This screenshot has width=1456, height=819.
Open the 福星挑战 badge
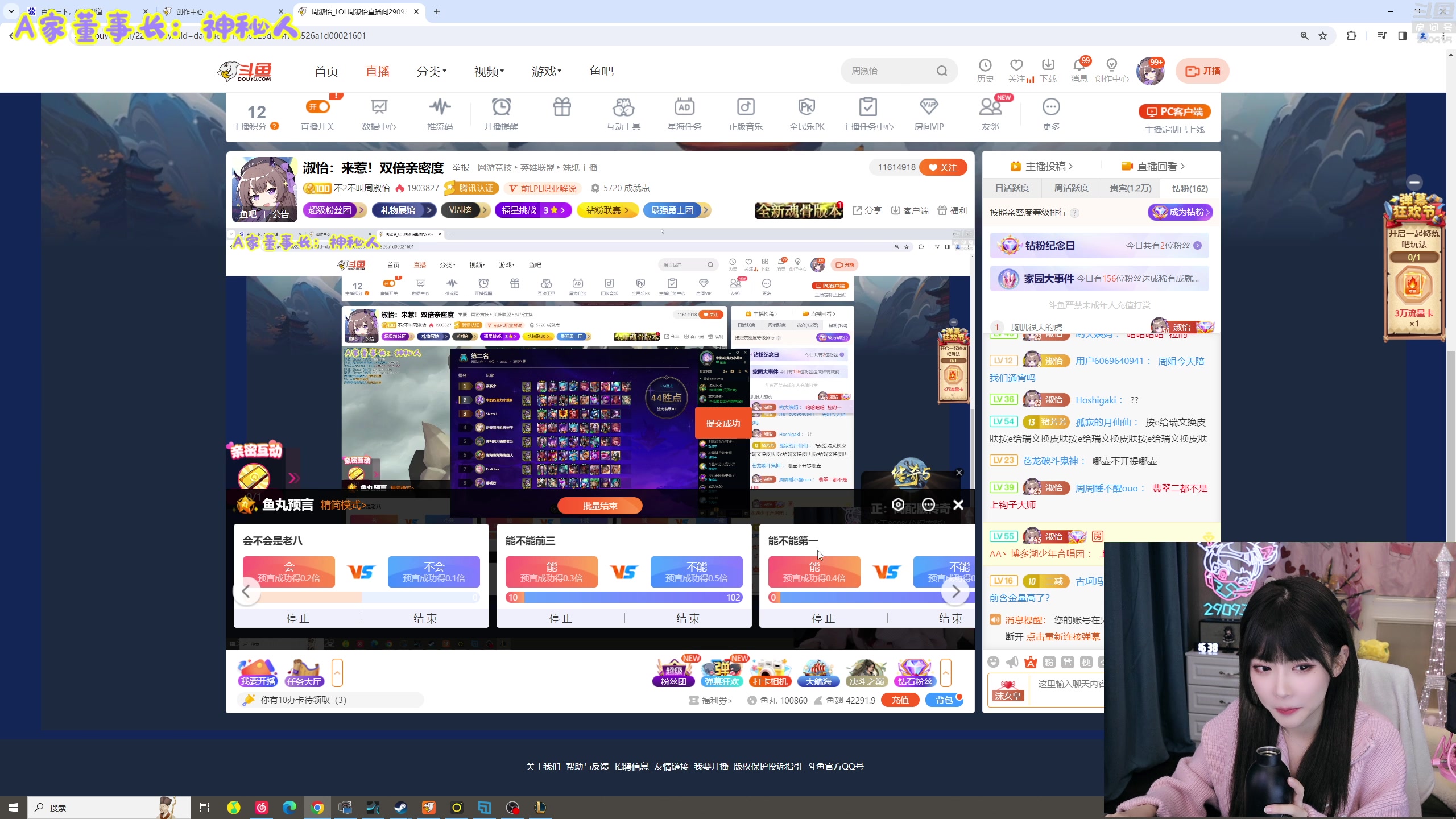click(533, 210)
